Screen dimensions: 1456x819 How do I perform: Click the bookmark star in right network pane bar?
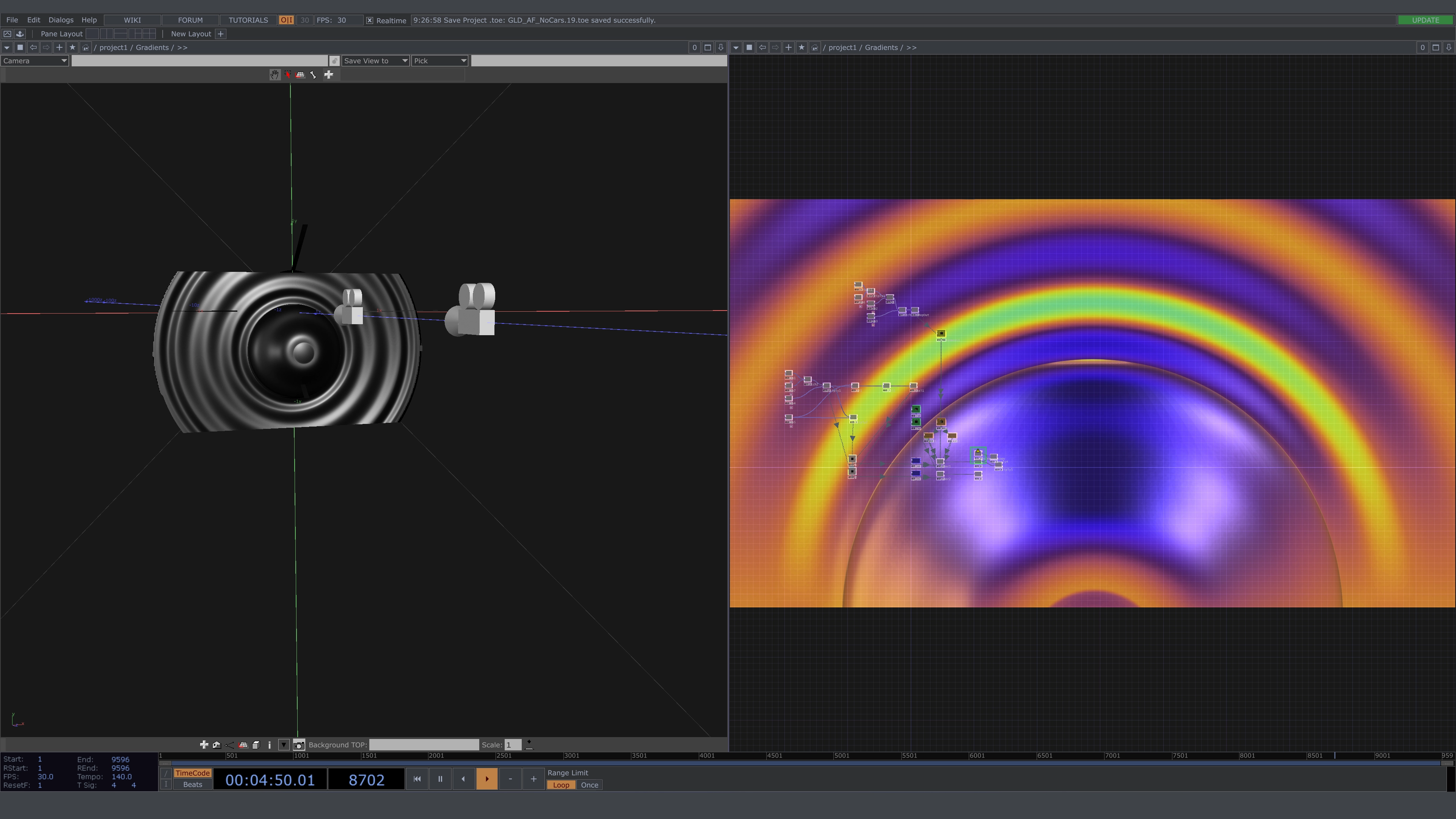[802, 47]
